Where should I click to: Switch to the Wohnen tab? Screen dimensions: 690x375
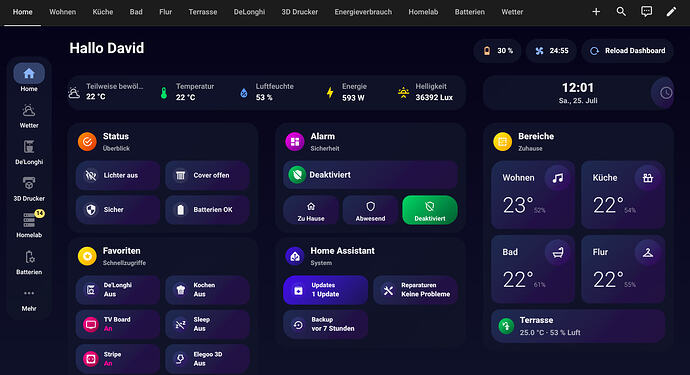tap(62, 12)
